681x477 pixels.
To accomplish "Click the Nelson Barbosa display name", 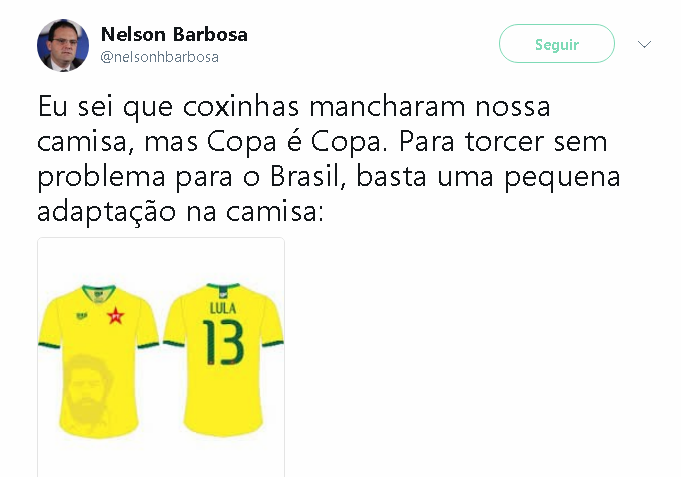I will 174,34.
